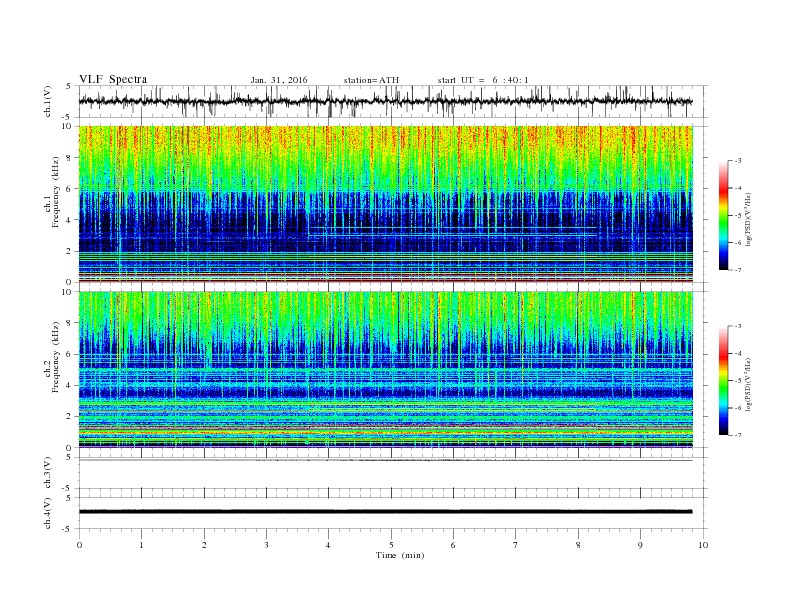Click the "VLF Spectra" title text
Image resolution: width=792 pixels, height=612 pixels.
[x=113, y=79]
